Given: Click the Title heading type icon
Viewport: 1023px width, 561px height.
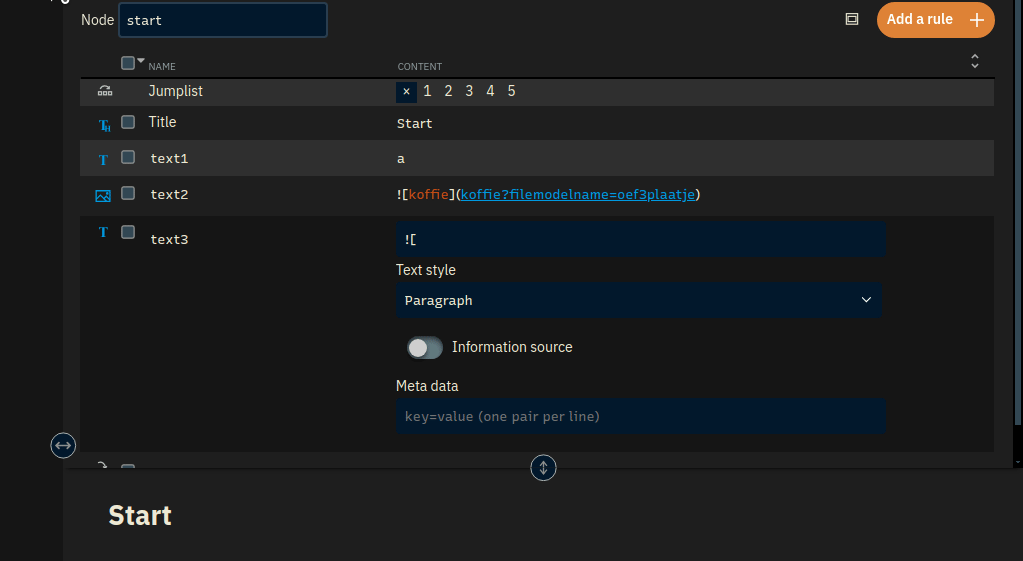Looking at the screenshot, I should coord(104,125).
